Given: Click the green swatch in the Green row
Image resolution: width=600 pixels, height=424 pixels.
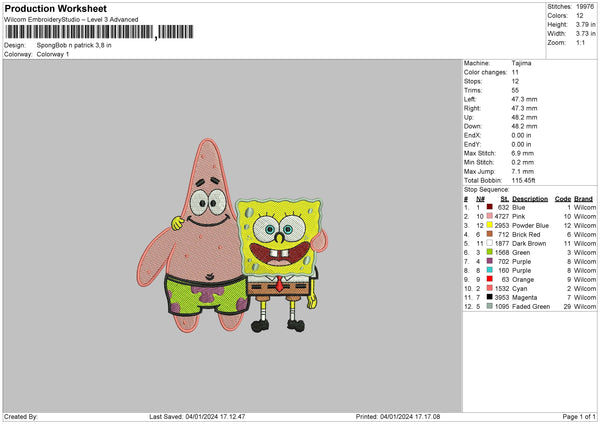Looking at the screenshot, I should tap(489, 252).
